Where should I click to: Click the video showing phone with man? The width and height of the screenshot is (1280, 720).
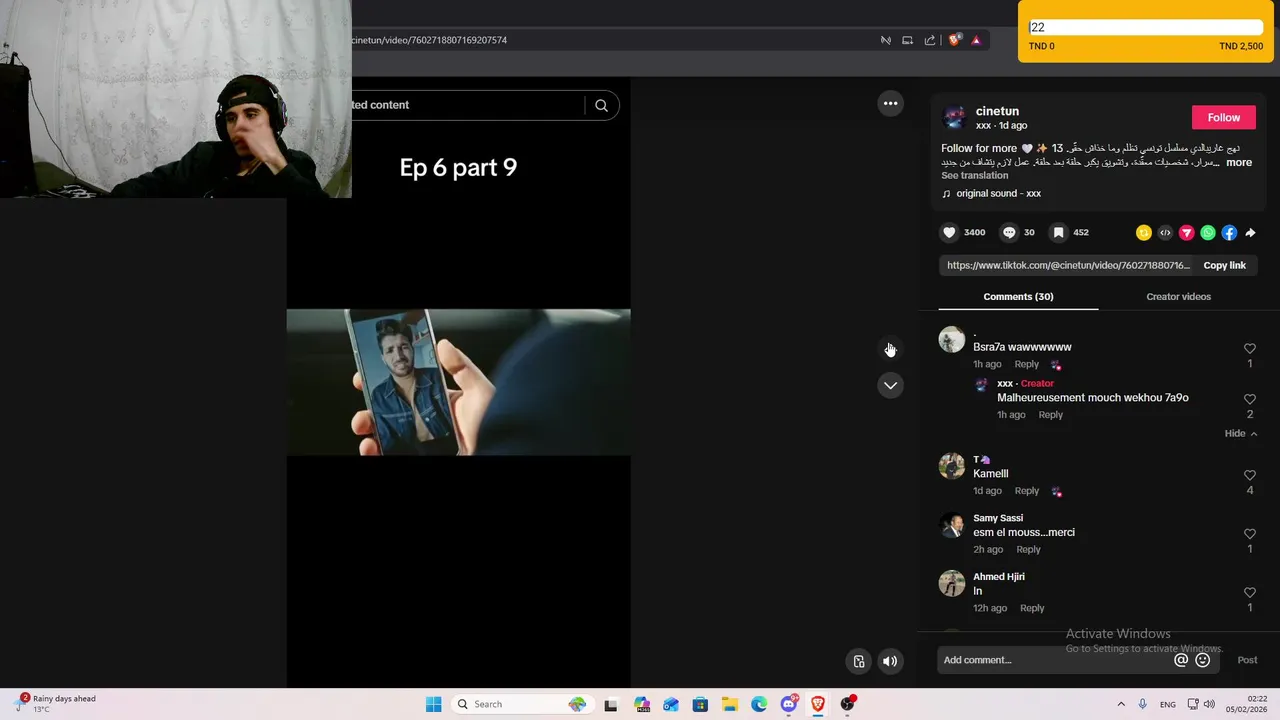click(x=458, y=382)
